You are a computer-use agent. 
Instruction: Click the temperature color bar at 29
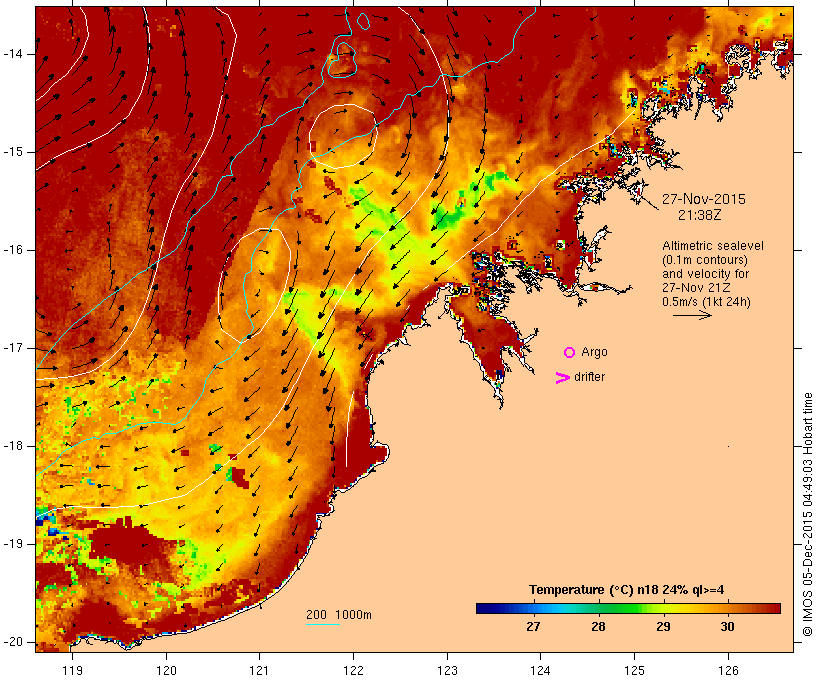click(663, 608)
